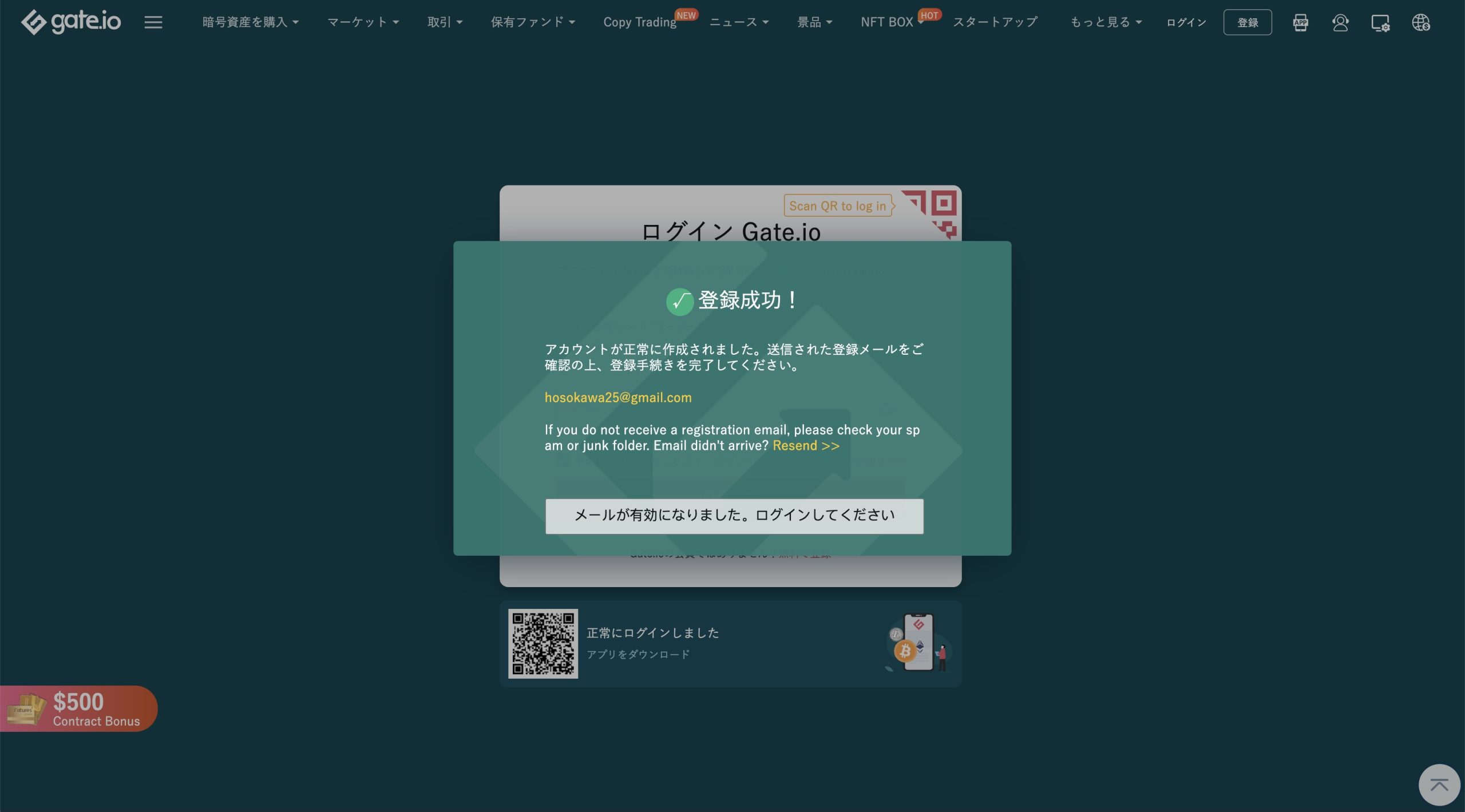Click the app download QR code
The width and height of the screenshot is (1465, 812).
tap(543, 643)
